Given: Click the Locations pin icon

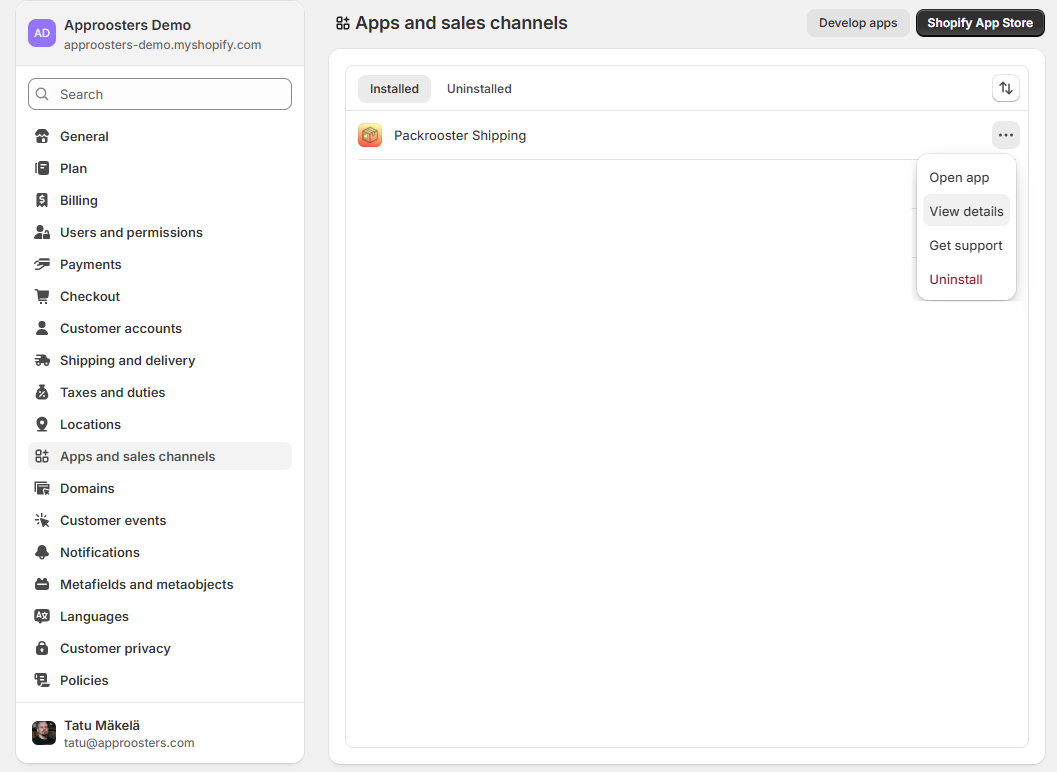Looking at the screenshot, I should coord(42,424).
